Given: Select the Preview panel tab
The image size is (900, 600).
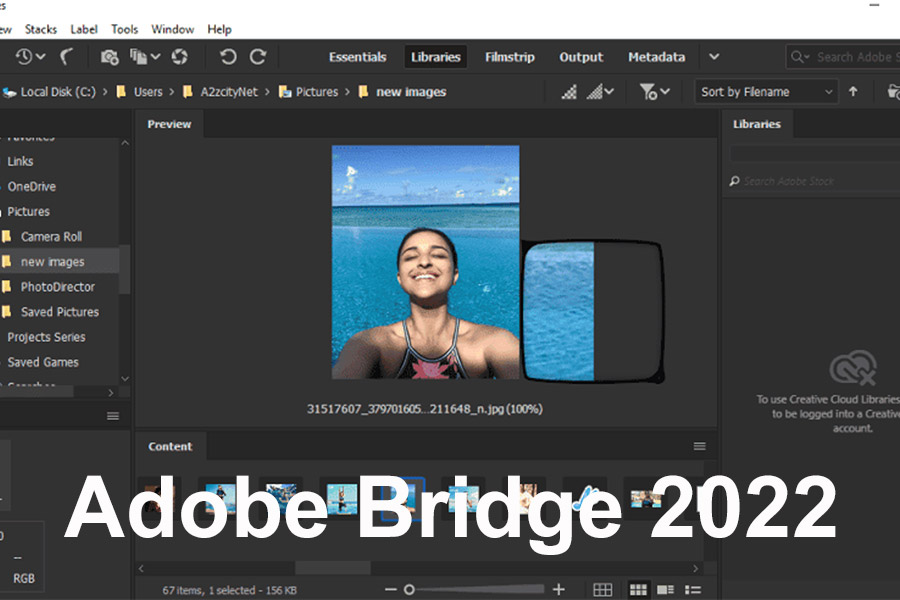Looking at the screenshot, I should (x=169, y=124).
